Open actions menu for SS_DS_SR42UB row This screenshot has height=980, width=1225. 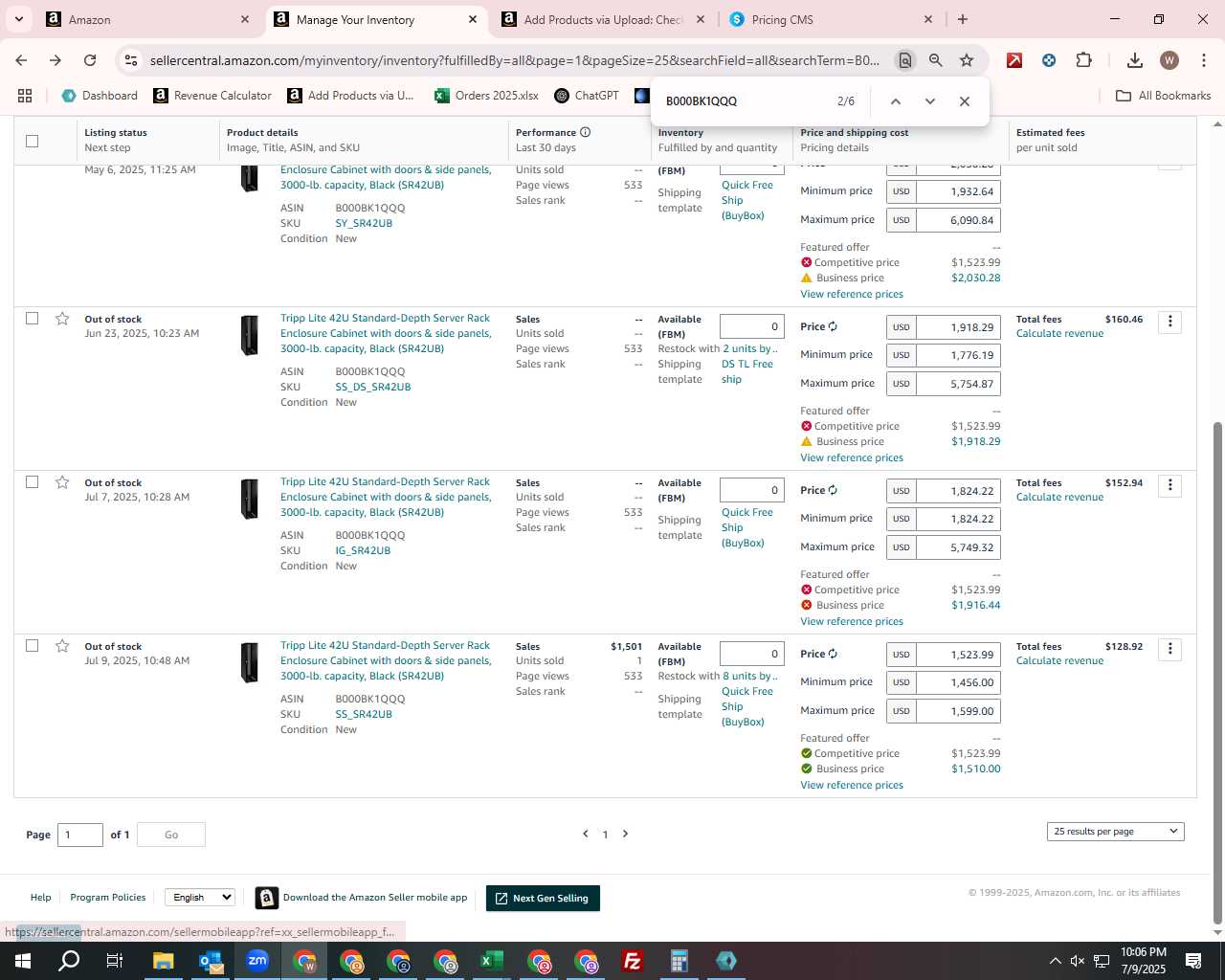pos(1169,323)
